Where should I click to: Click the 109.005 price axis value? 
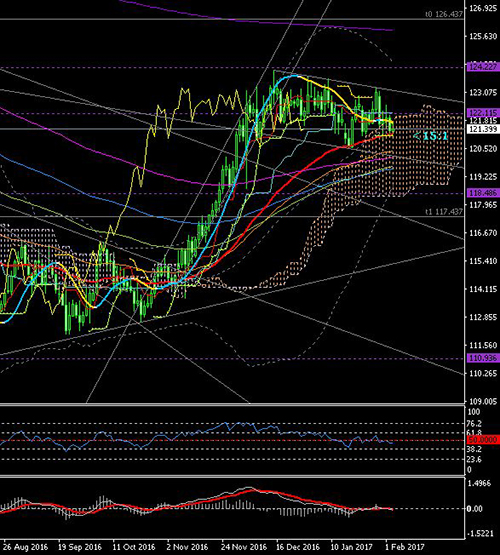tap(483, 401)
